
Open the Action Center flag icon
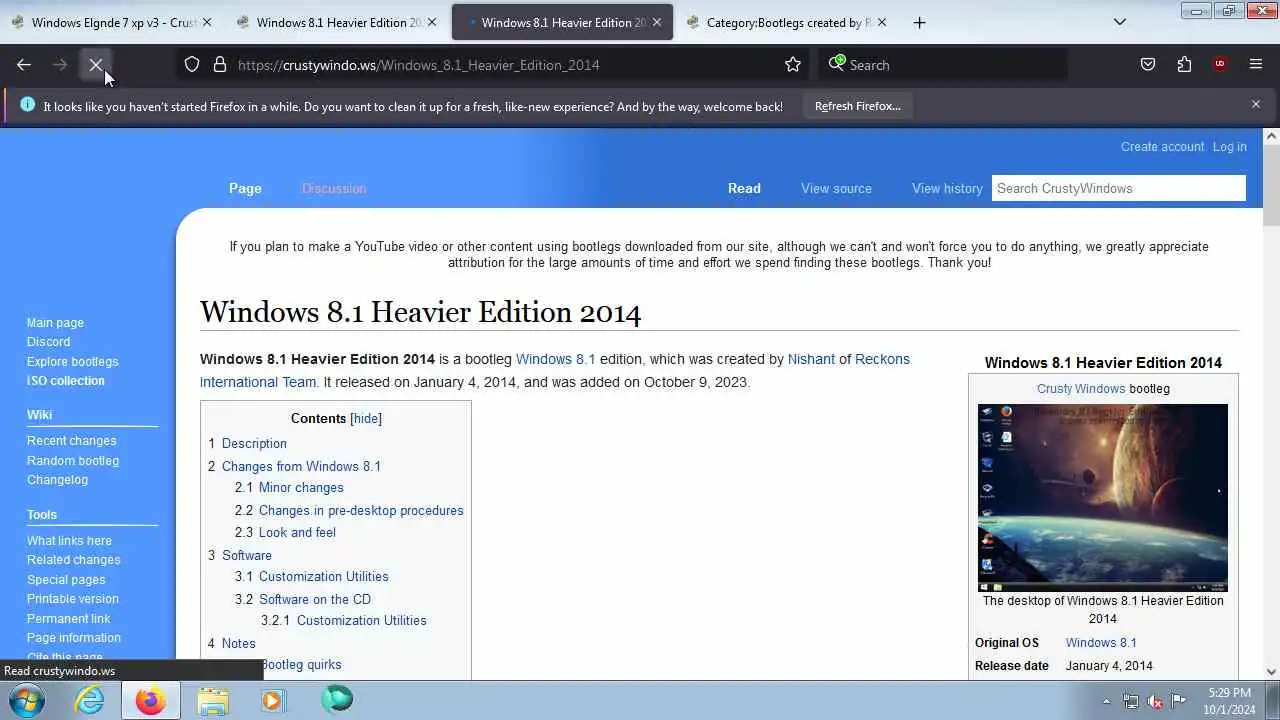coord(1178,701)
